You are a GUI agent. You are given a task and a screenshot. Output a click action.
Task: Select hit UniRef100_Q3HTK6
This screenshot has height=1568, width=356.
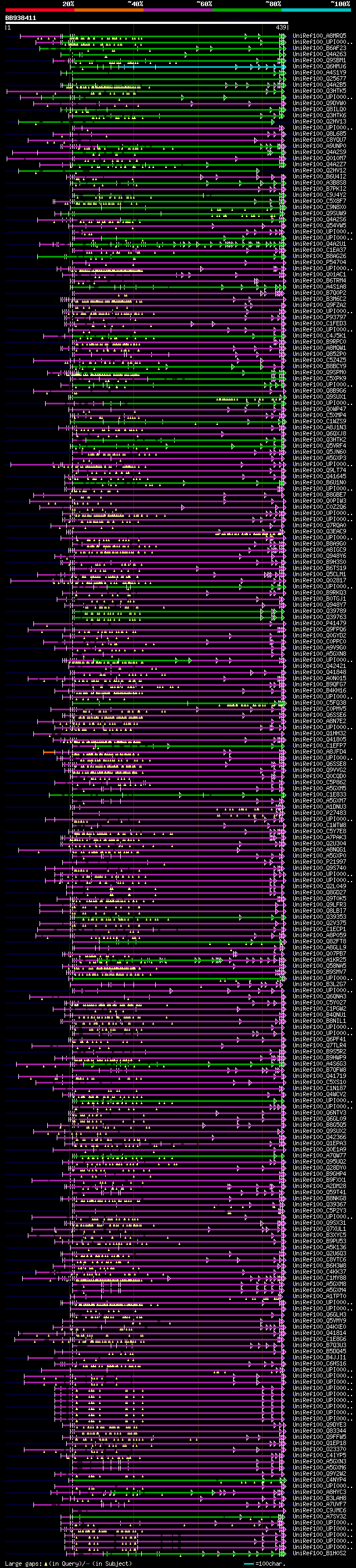click(319, 115)
